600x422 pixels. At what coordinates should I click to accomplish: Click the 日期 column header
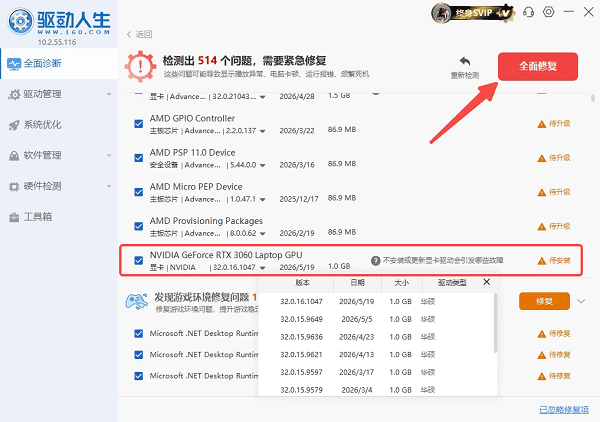pyautogui.click(x=357, y=283)
